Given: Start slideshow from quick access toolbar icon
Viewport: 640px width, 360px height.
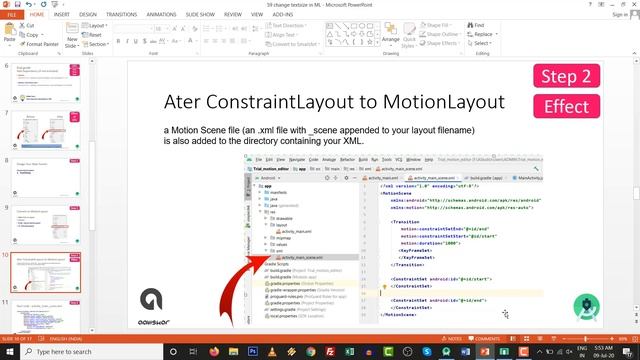Looking at the screenshot, I should point(55,4).
